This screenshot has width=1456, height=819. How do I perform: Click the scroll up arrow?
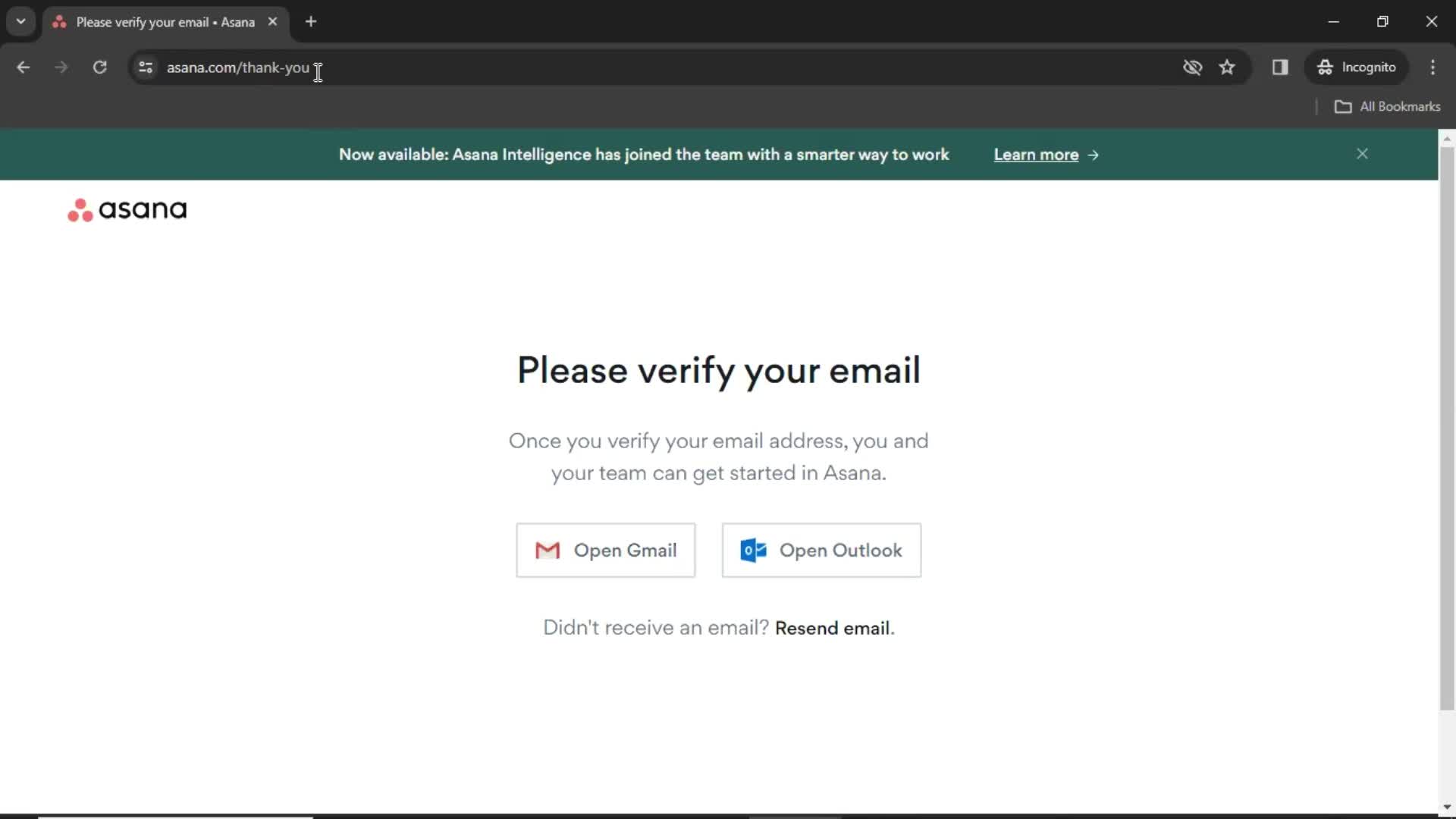pyautogui.click(x=1447, y=138)
